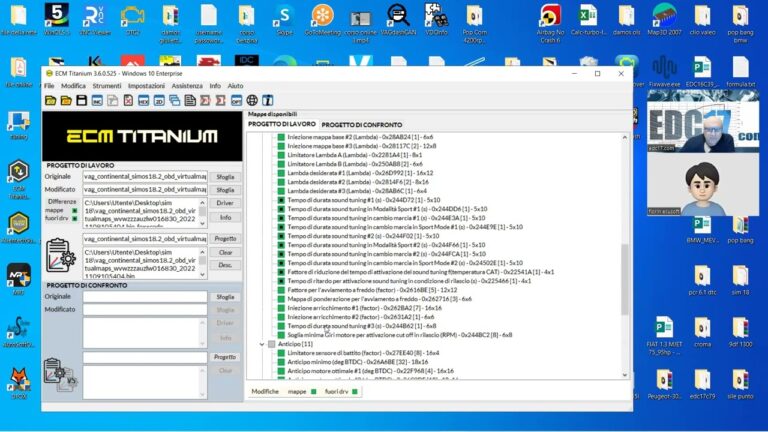Click the maps tree vertical scrollbar thumb
The image size is (768, 432).
click(624, 279)
